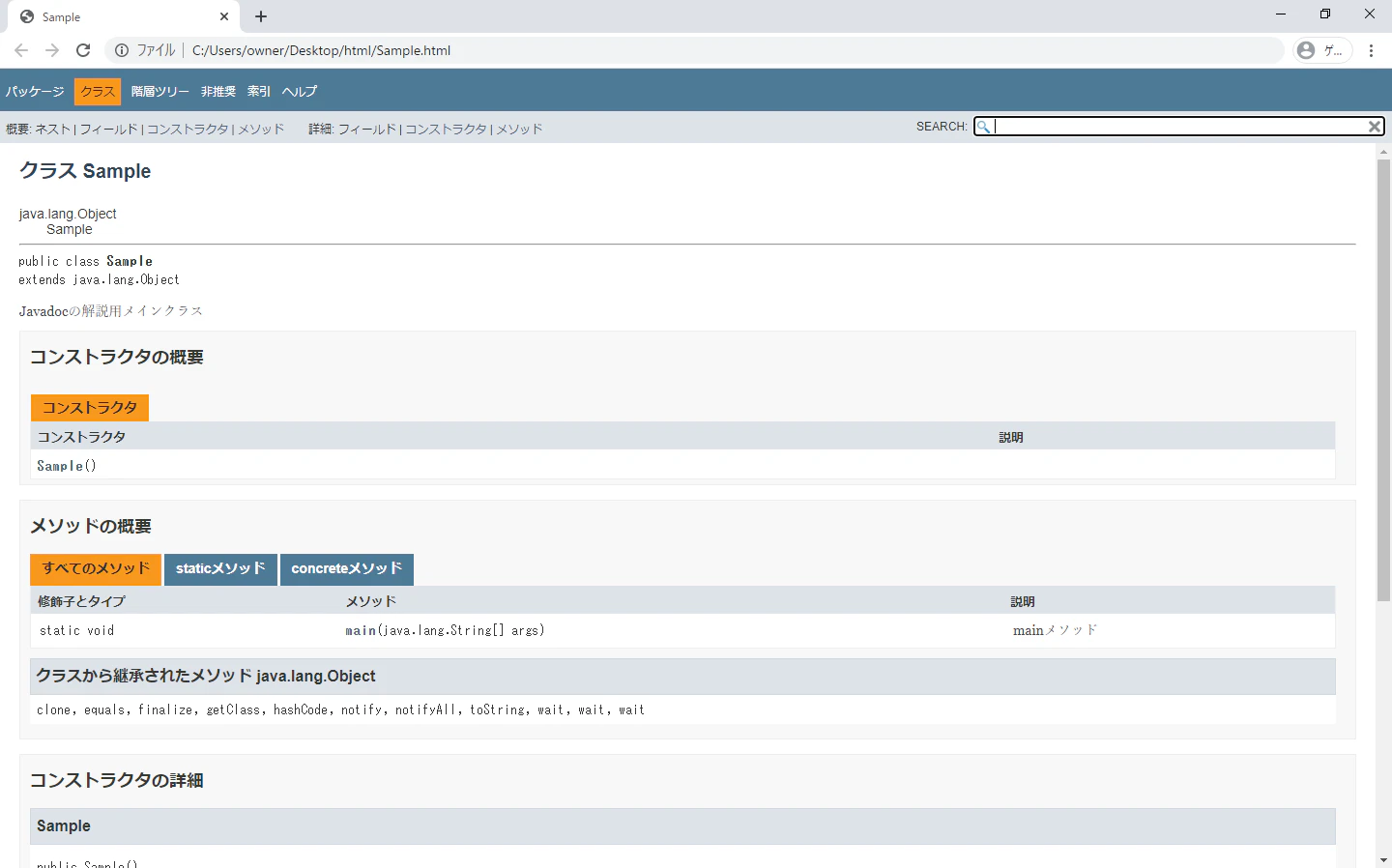The height and width of the screenshot is (868, 1392).
Task: Jump to 概要 コンストラクタ link
Action: click(x=188, y=129)
